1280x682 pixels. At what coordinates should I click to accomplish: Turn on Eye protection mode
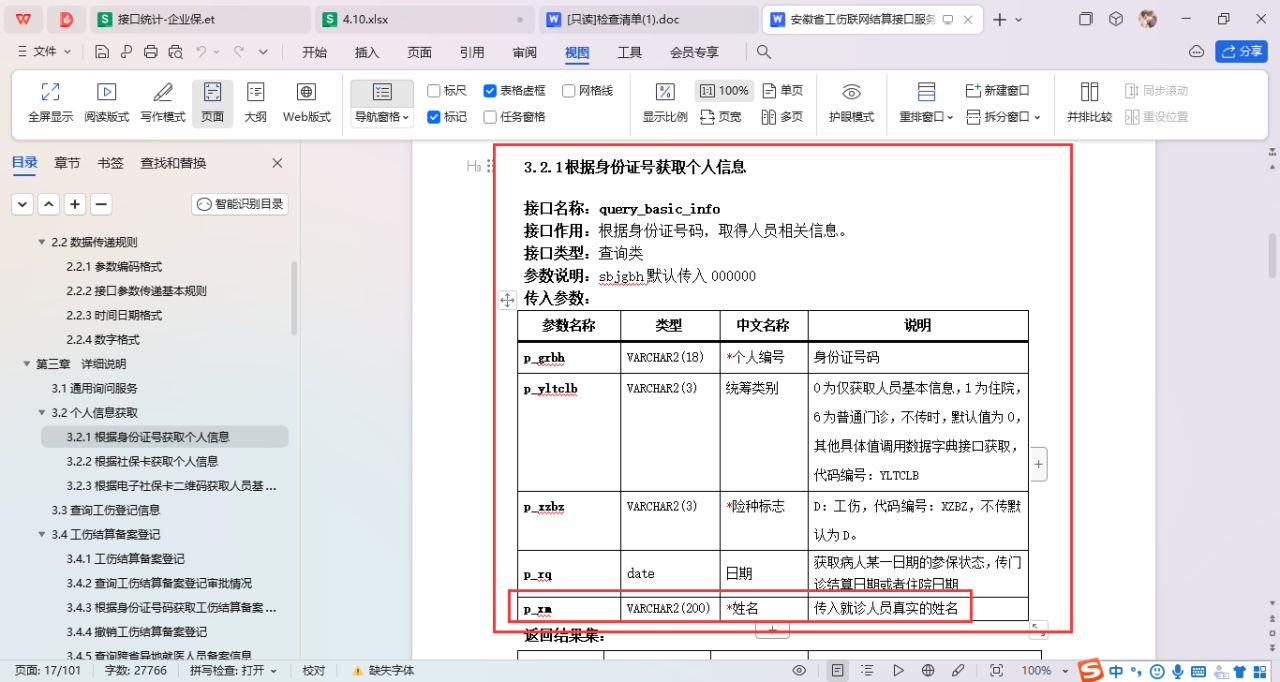pyautogui.click(x=851, y=103)
